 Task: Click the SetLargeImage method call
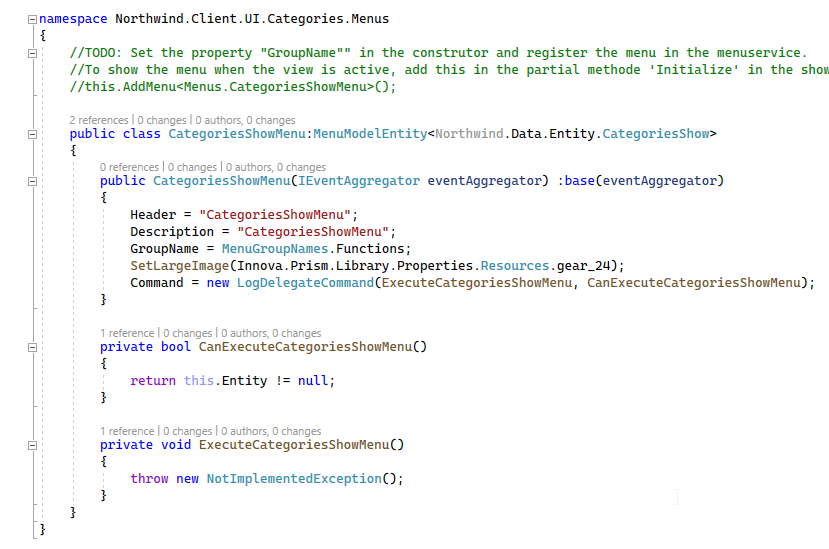tap(180, 266)
